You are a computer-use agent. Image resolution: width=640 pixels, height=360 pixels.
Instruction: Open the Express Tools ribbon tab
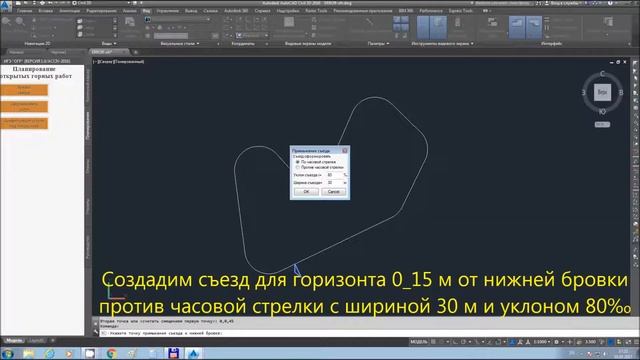[460, 11]
